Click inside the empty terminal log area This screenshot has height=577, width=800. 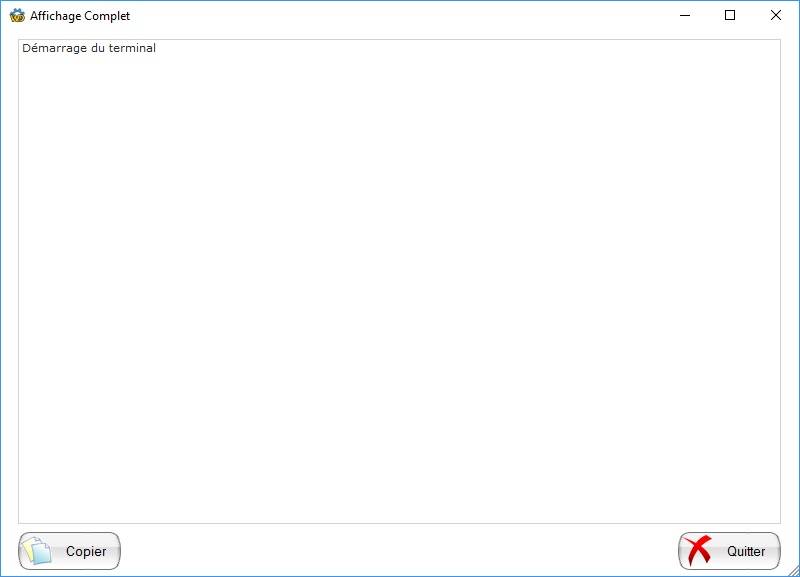point(400,290)
